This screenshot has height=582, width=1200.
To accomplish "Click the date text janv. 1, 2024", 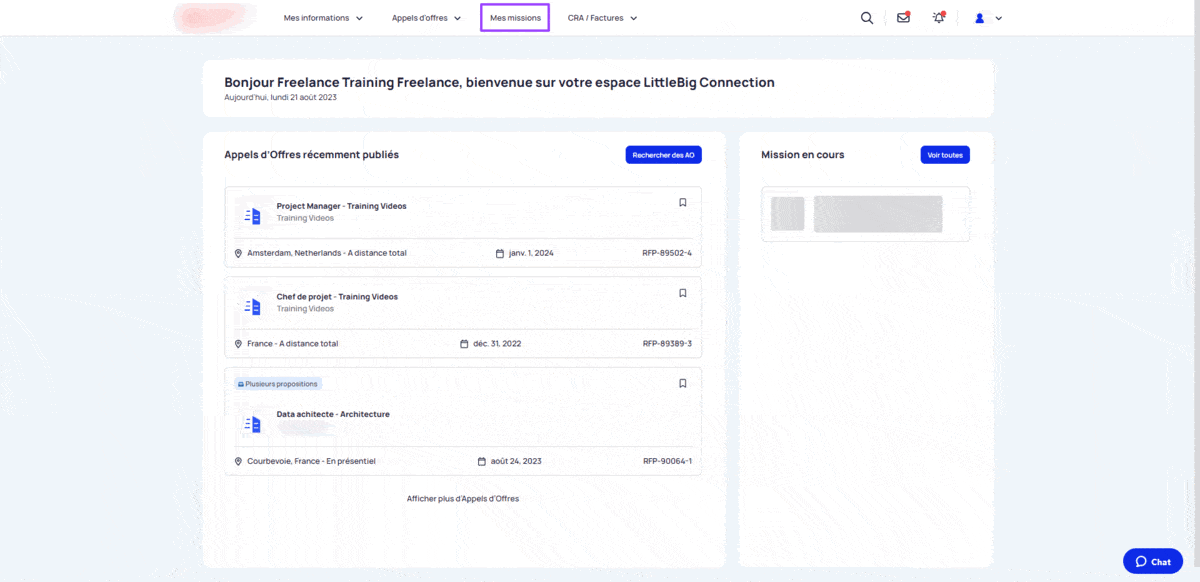I will tap(531, 253).
